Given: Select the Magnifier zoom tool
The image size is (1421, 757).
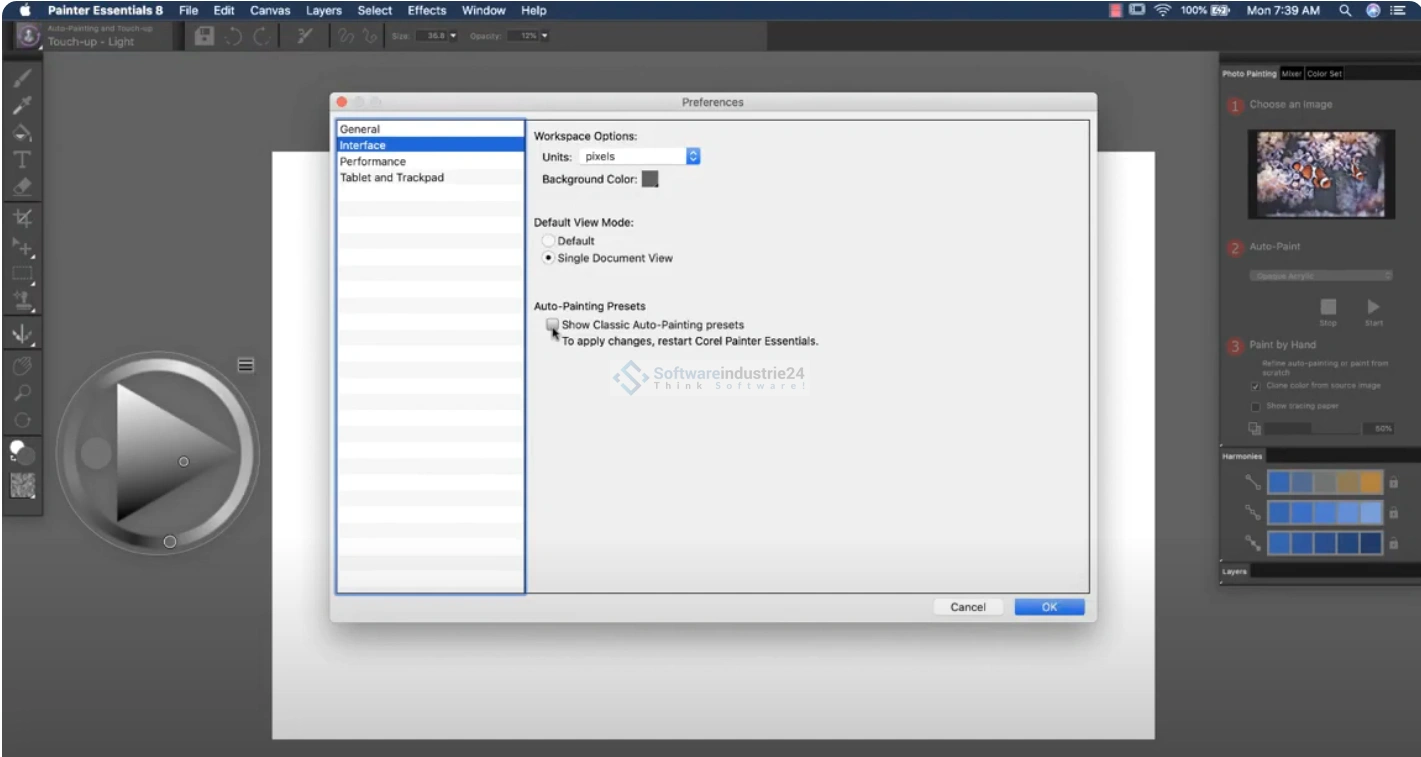Looking at the screenshot, I should pos(22,393).
